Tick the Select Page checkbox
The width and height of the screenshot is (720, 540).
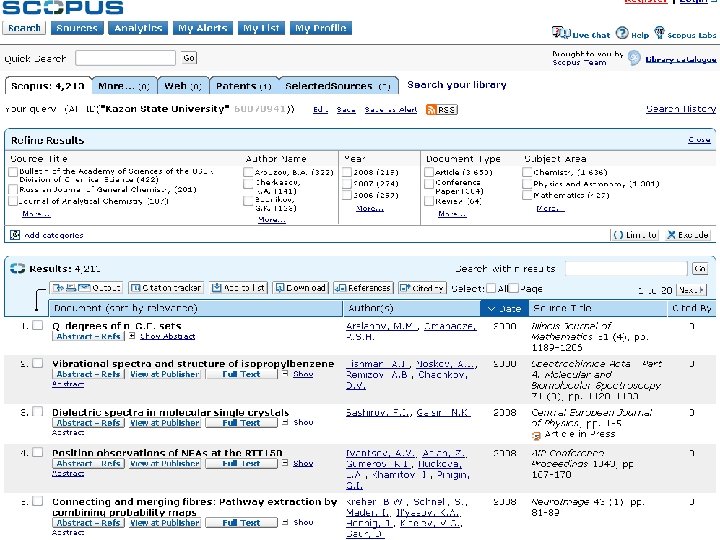(514, 288)
